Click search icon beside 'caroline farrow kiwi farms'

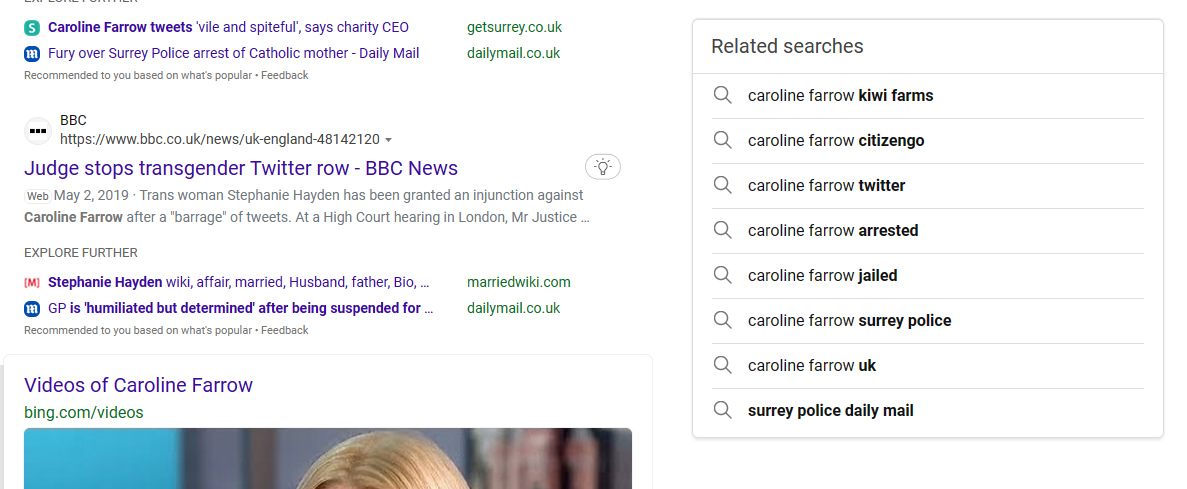pyautogui.click(x=723, y=95)
